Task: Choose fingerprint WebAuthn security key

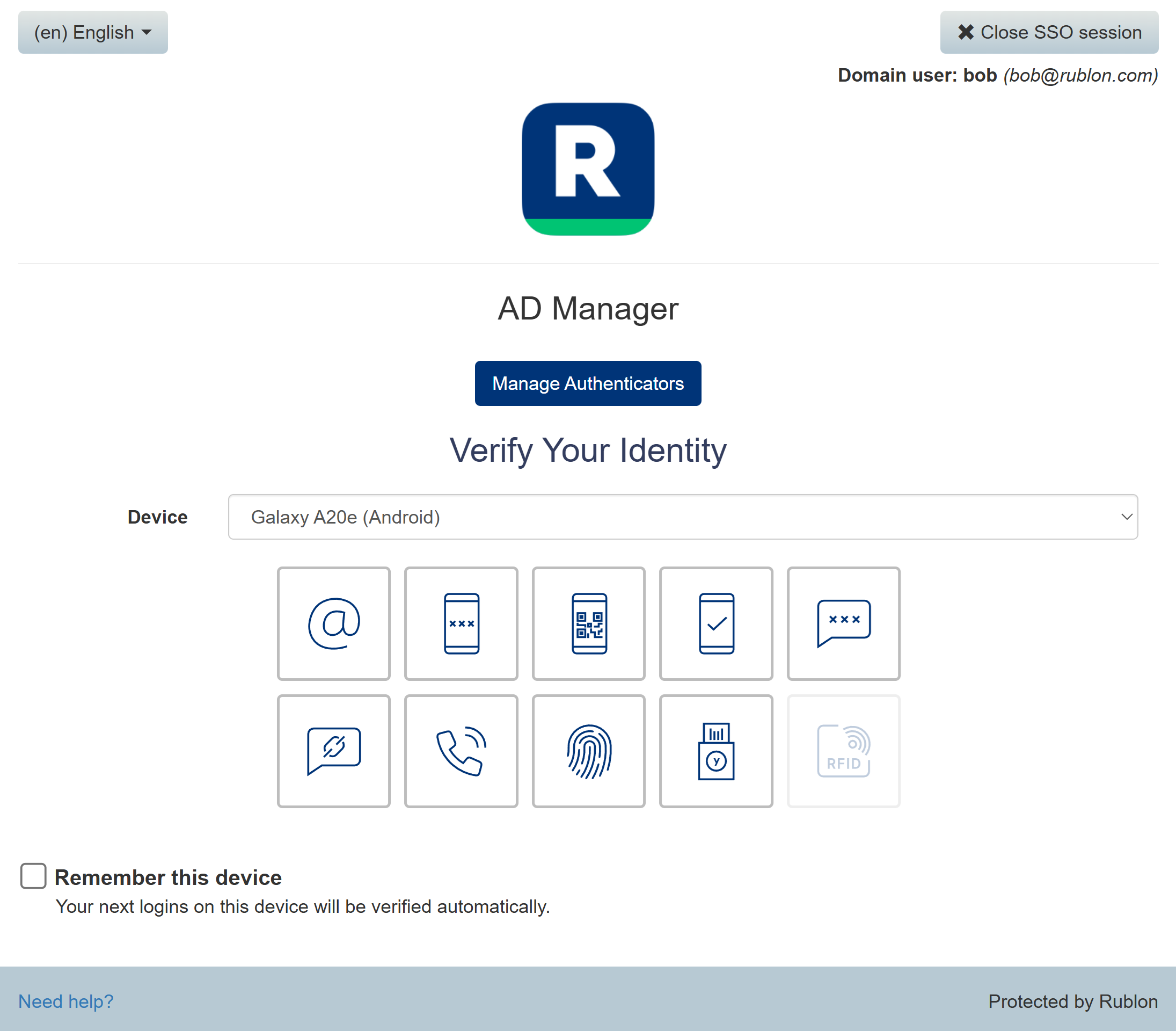Action: tap(588, 751)
